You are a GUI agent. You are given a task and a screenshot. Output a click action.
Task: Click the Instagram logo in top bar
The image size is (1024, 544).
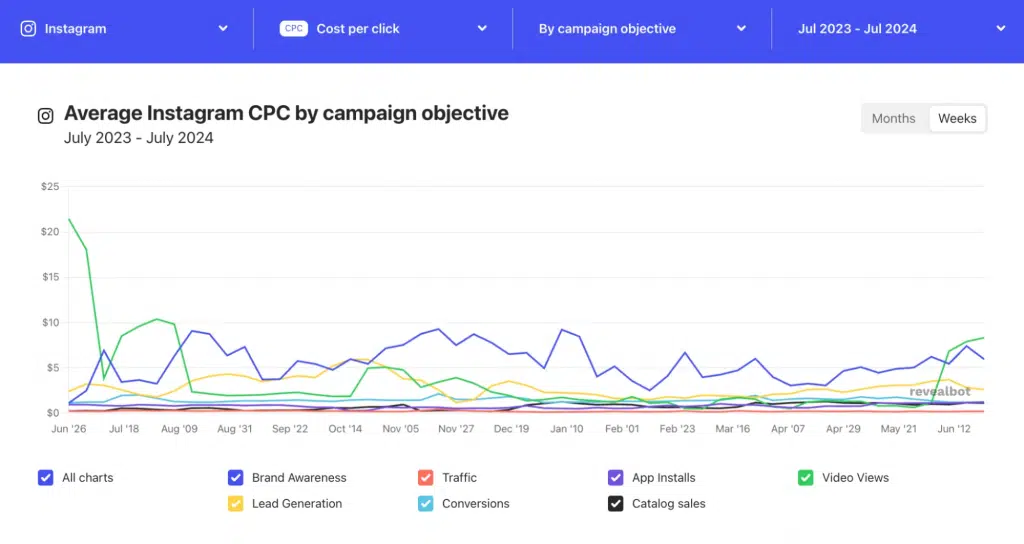click(29, 29)
